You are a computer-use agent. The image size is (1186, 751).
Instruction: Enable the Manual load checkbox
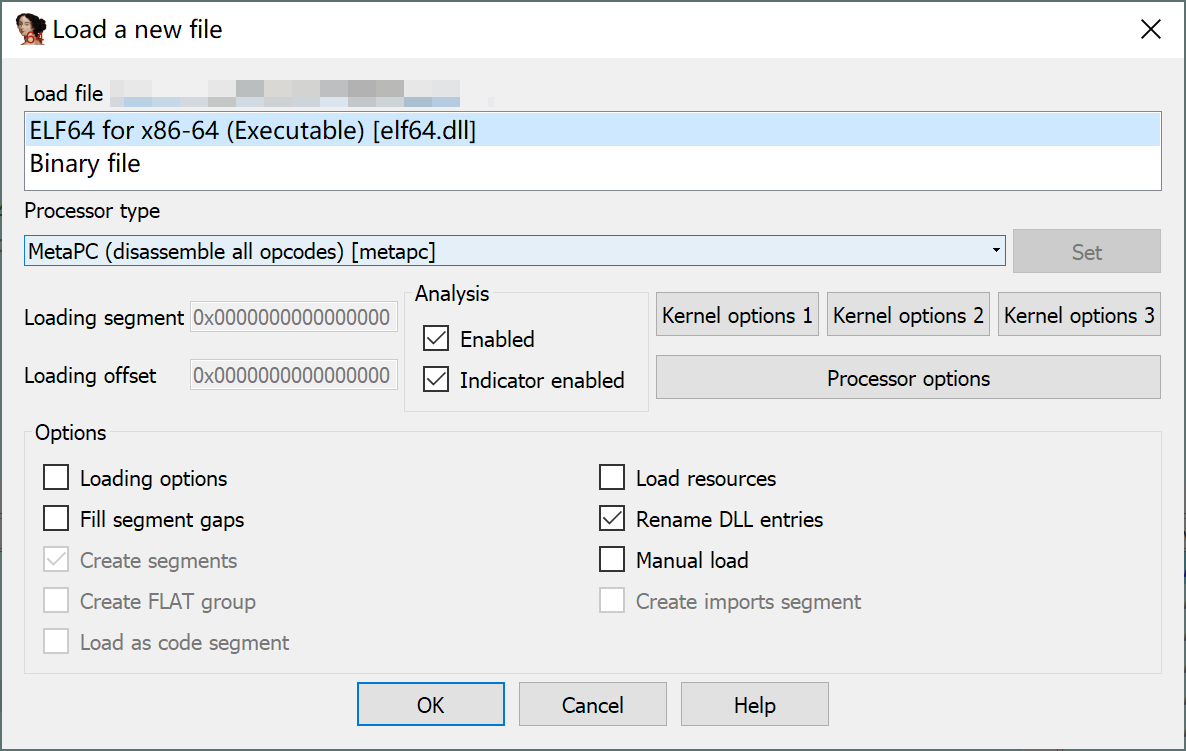pos(612,560)
